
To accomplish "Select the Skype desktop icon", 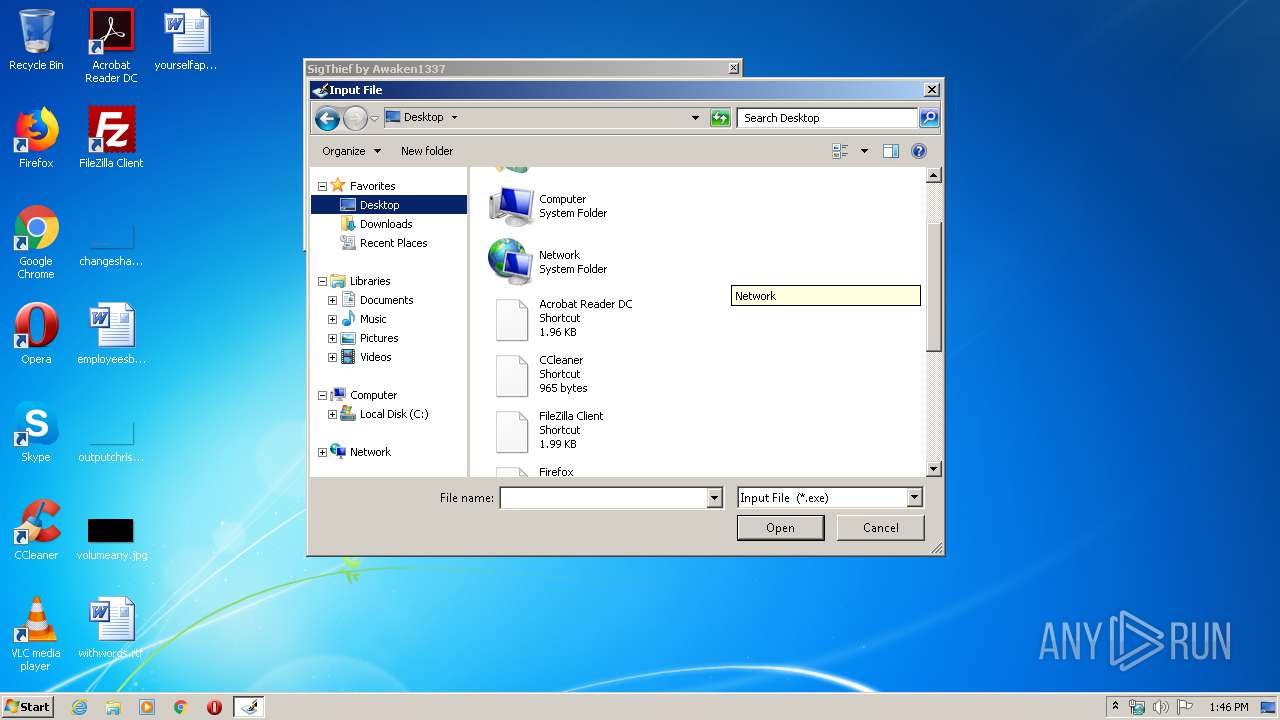I will click(36, 432).
